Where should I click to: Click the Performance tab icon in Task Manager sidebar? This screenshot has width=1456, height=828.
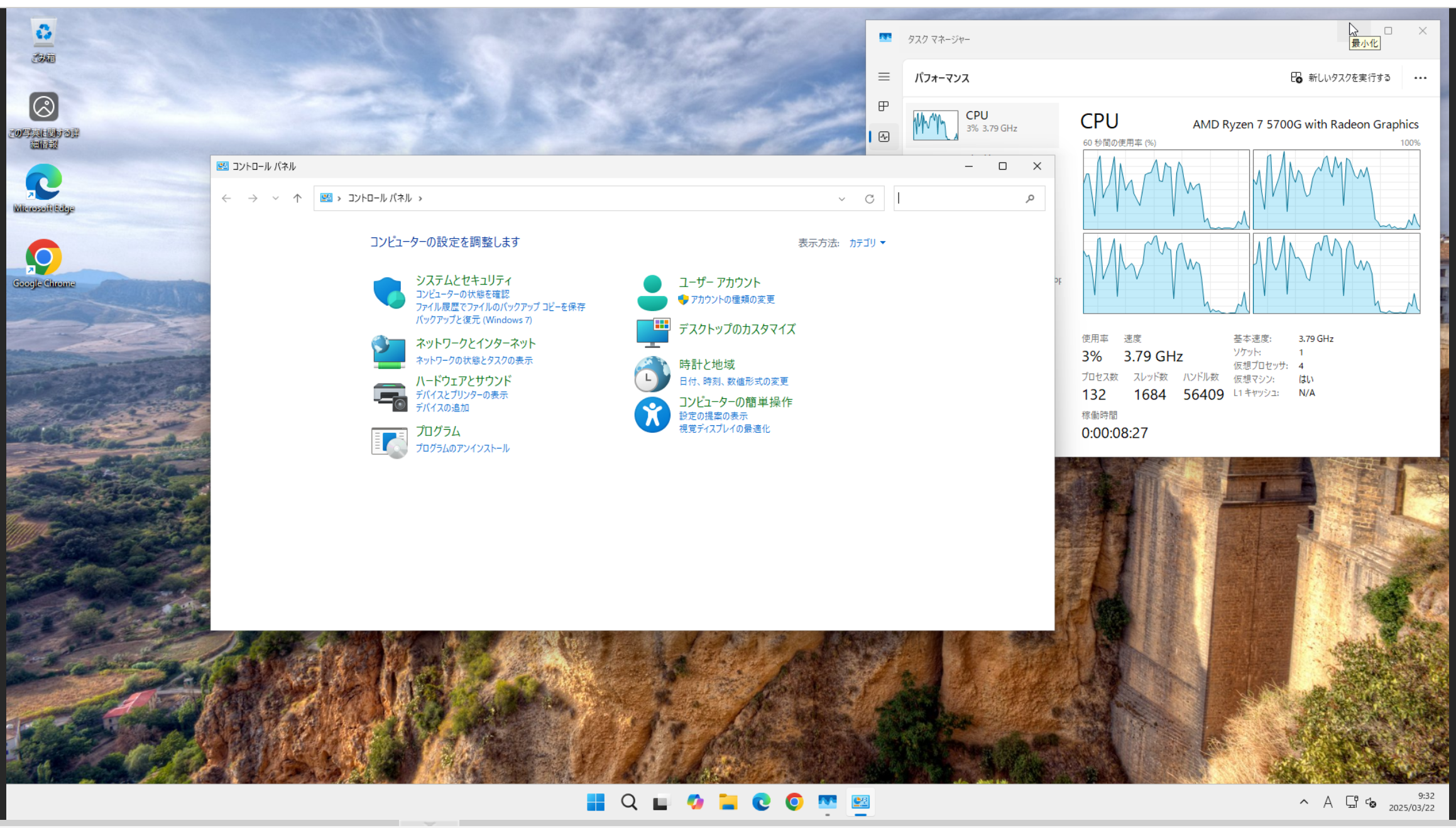point(884,136)
